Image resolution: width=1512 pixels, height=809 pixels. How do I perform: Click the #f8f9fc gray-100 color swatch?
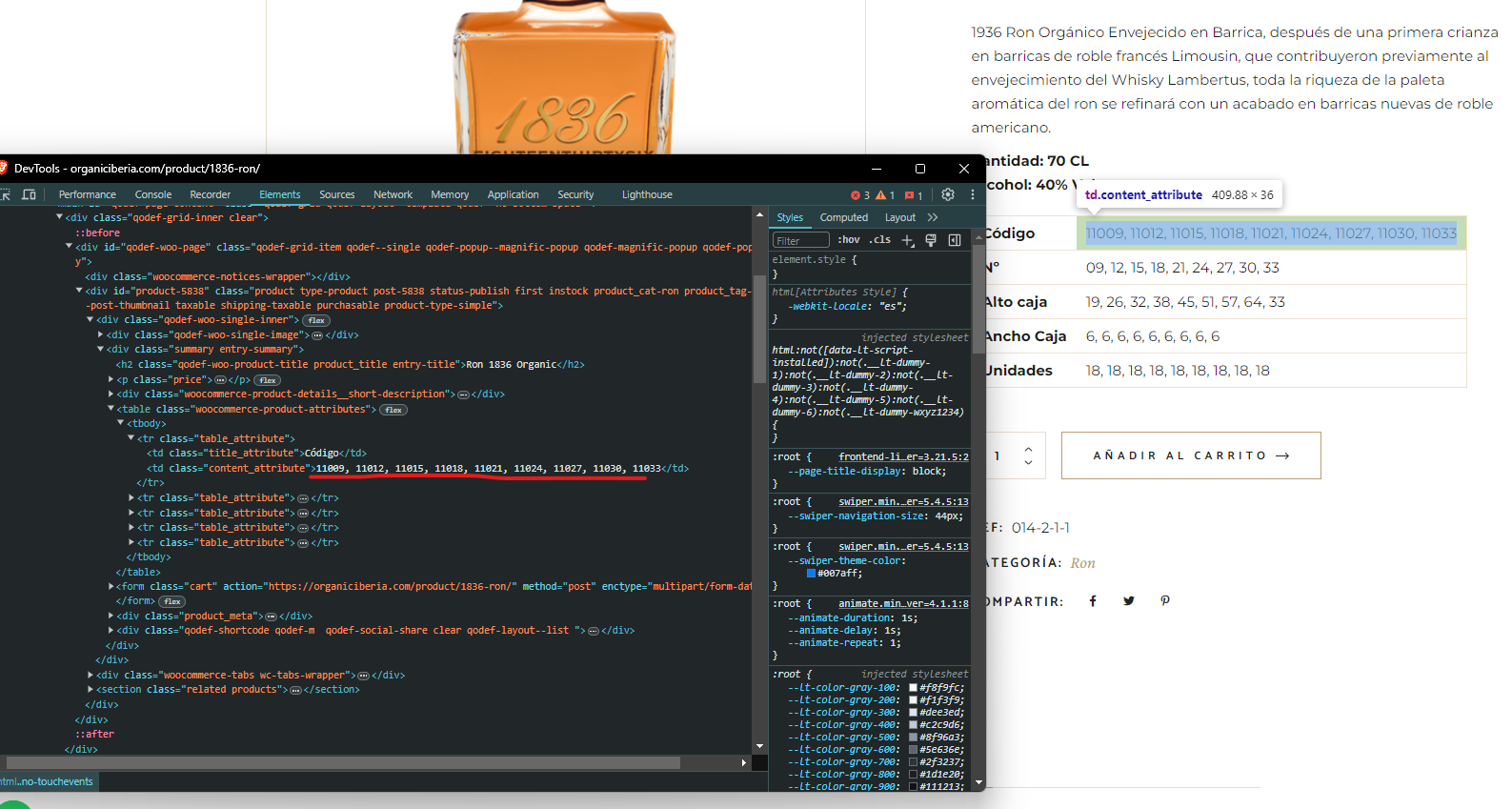point(914,688)
